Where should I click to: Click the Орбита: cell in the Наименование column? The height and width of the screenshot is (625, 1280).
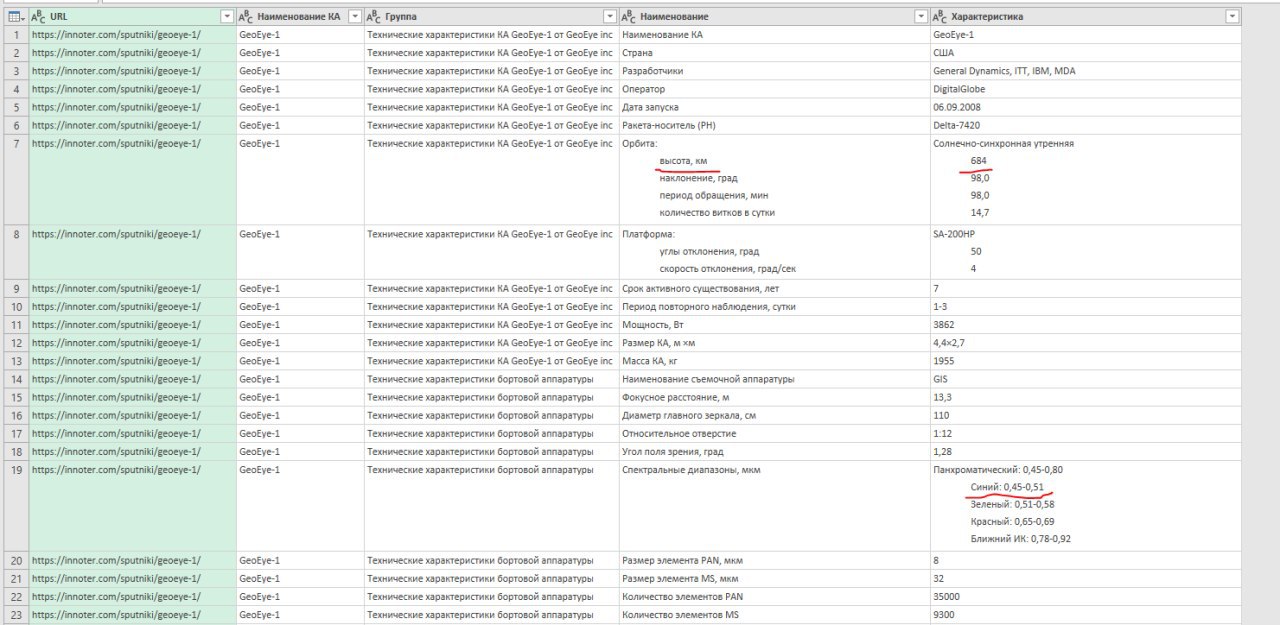coord(773,179)
